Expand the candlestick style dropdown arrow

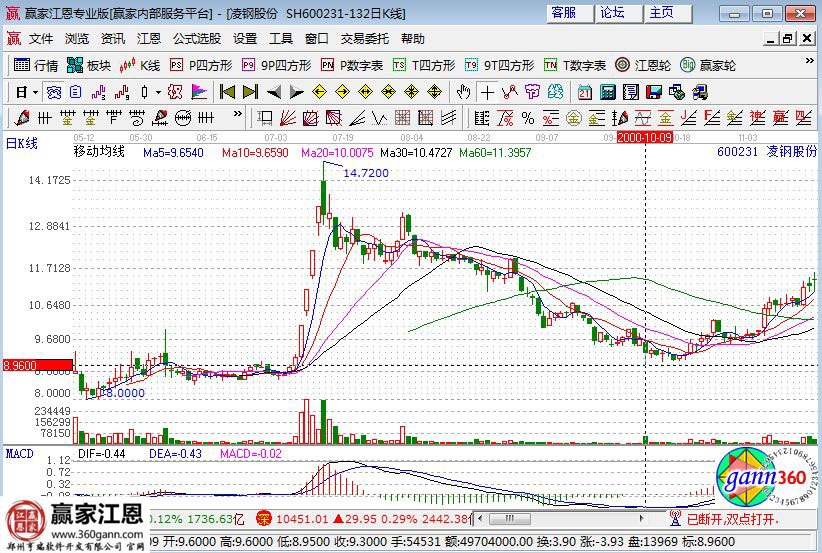(158, 92)
